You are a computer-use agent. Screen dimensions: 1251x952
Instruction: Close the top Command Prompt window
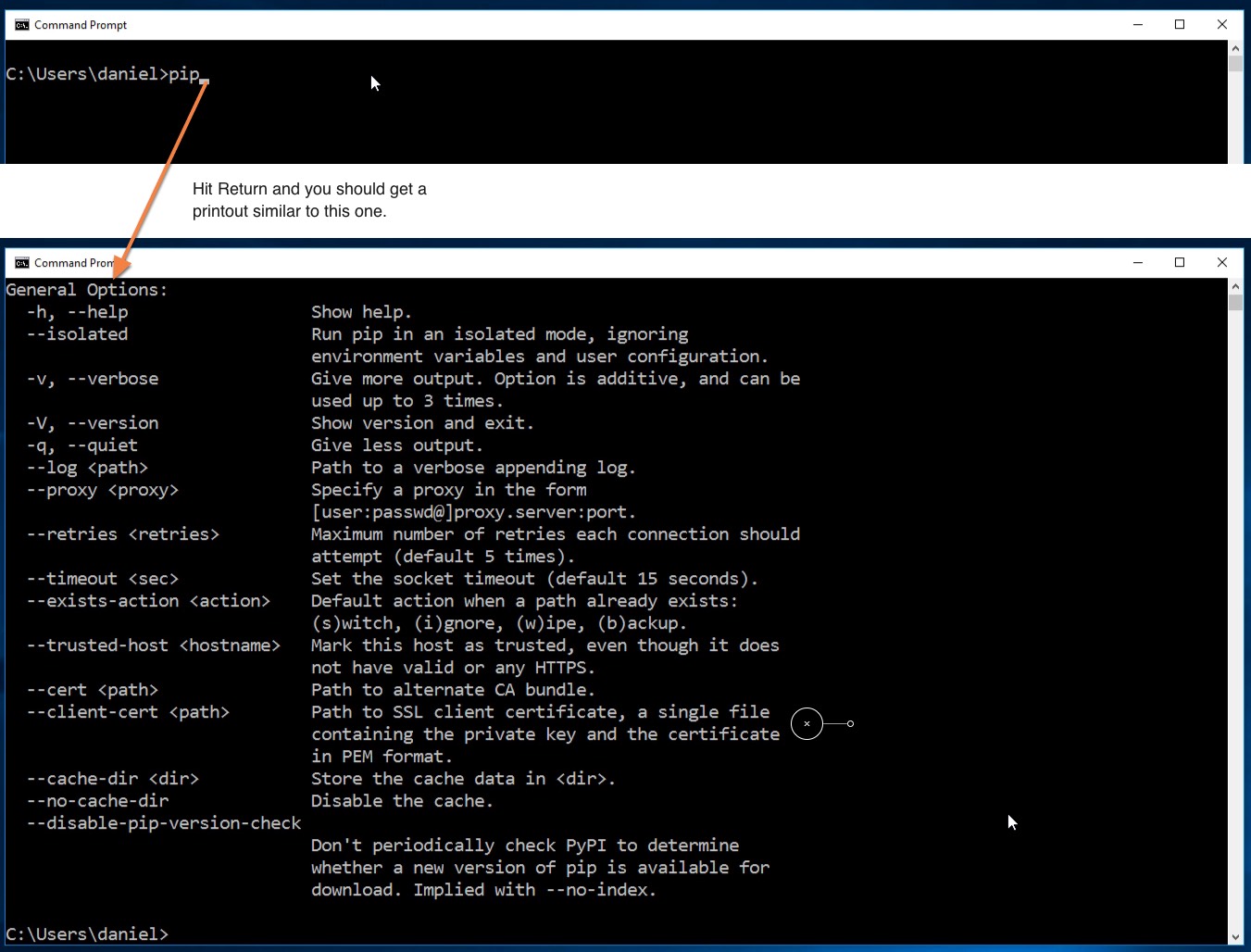1221,24
